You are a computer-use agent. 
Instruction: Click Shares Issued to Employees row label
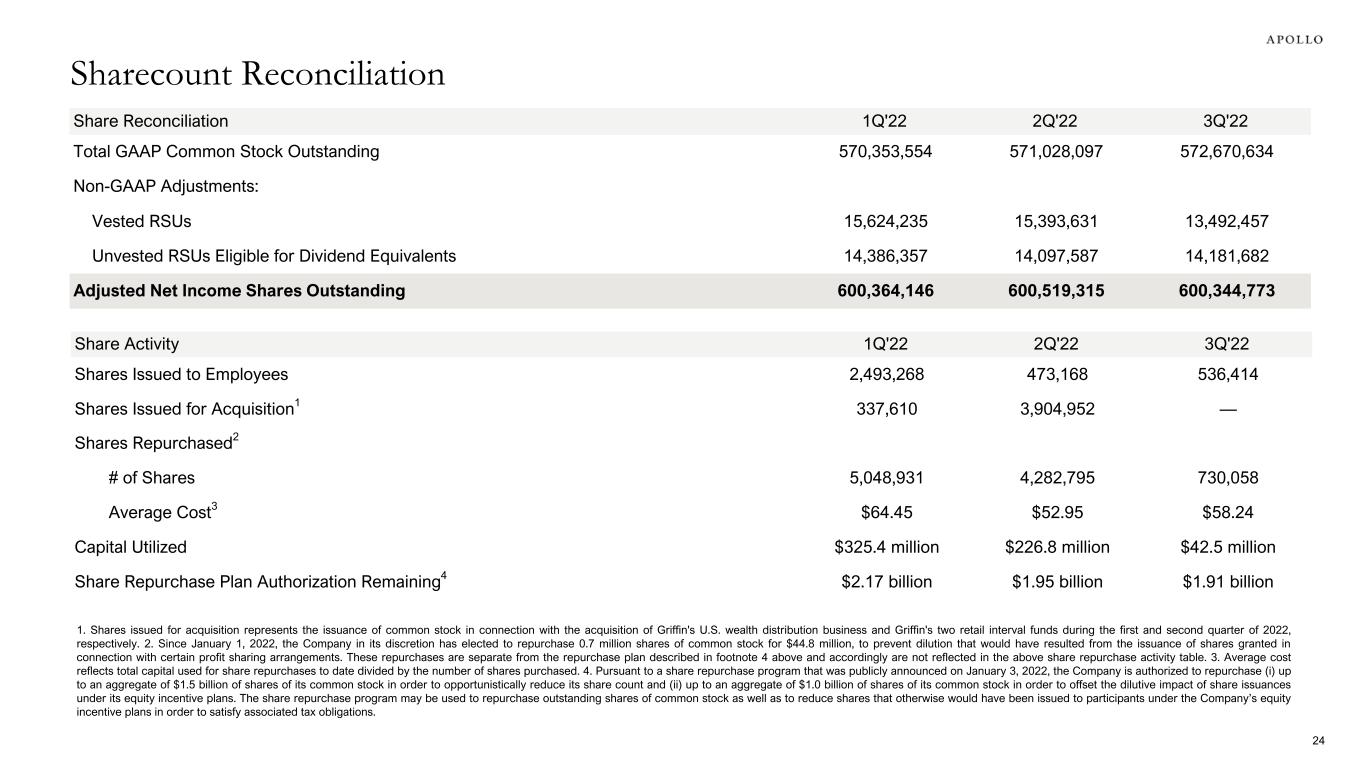[180, 374]
